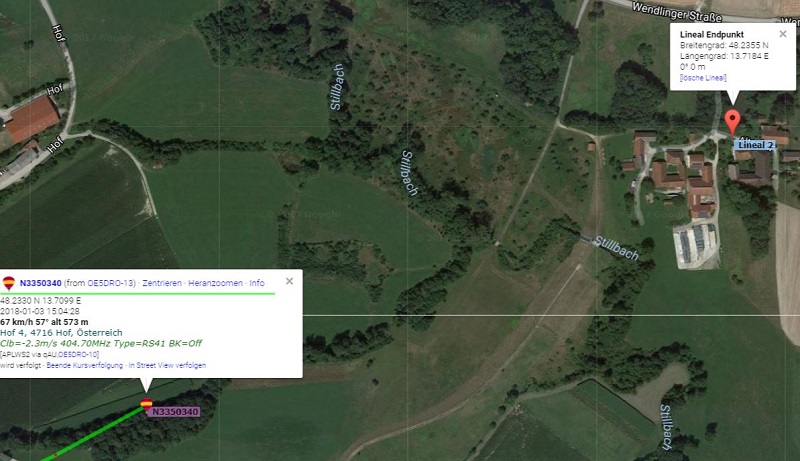Click the Wendlinger Straße road label
Screen dimensions: 800x461
(x=677, y=13)
